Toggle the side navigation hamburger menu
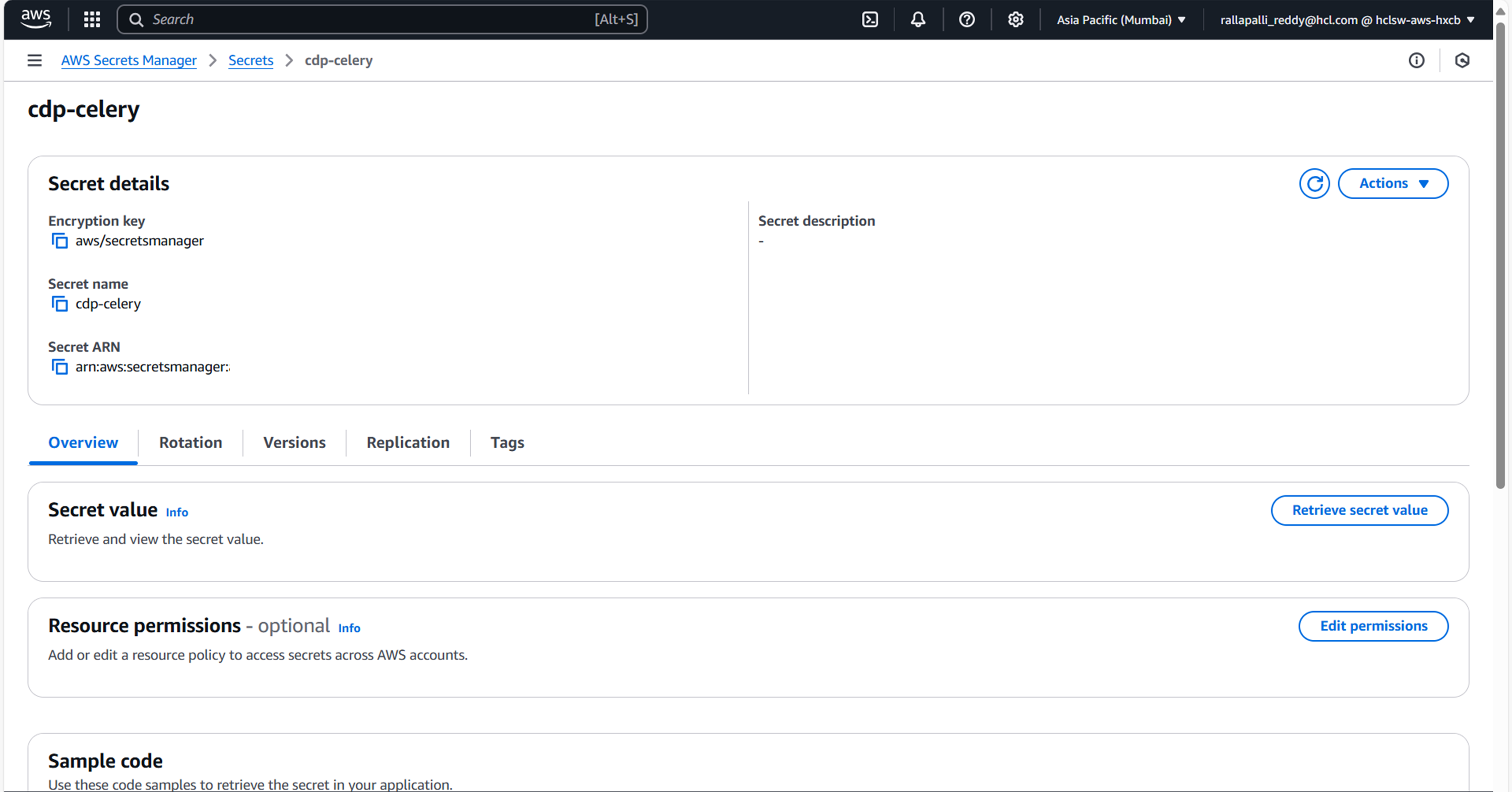This screenshot has height=792, width=1512. (x=35, y=60)
